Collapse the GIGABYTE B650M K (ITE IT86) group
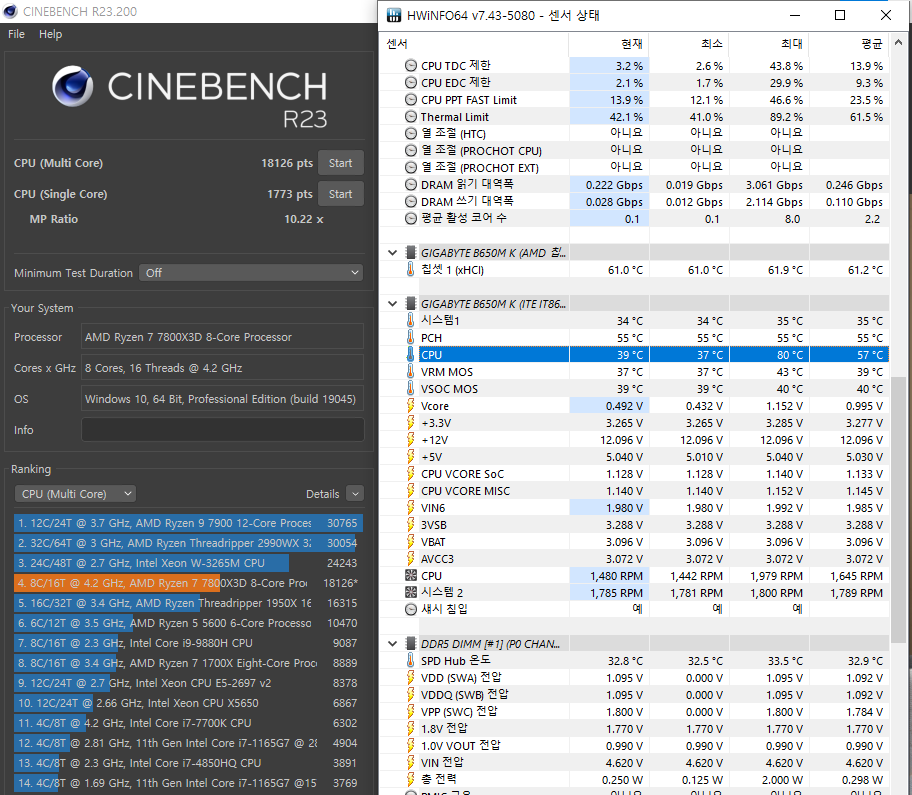The image size is (912, 795). [x=393, y=304]
